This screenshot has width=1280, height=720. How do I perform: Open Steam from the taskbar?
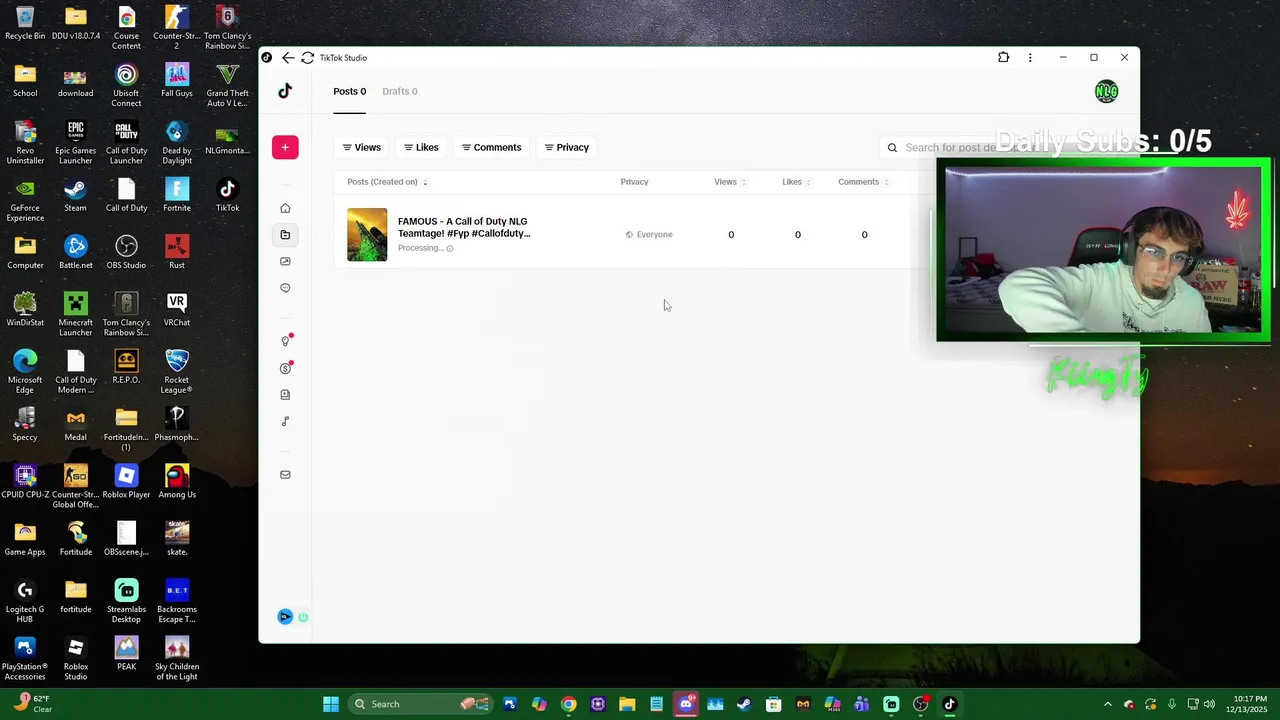(744, 704)
